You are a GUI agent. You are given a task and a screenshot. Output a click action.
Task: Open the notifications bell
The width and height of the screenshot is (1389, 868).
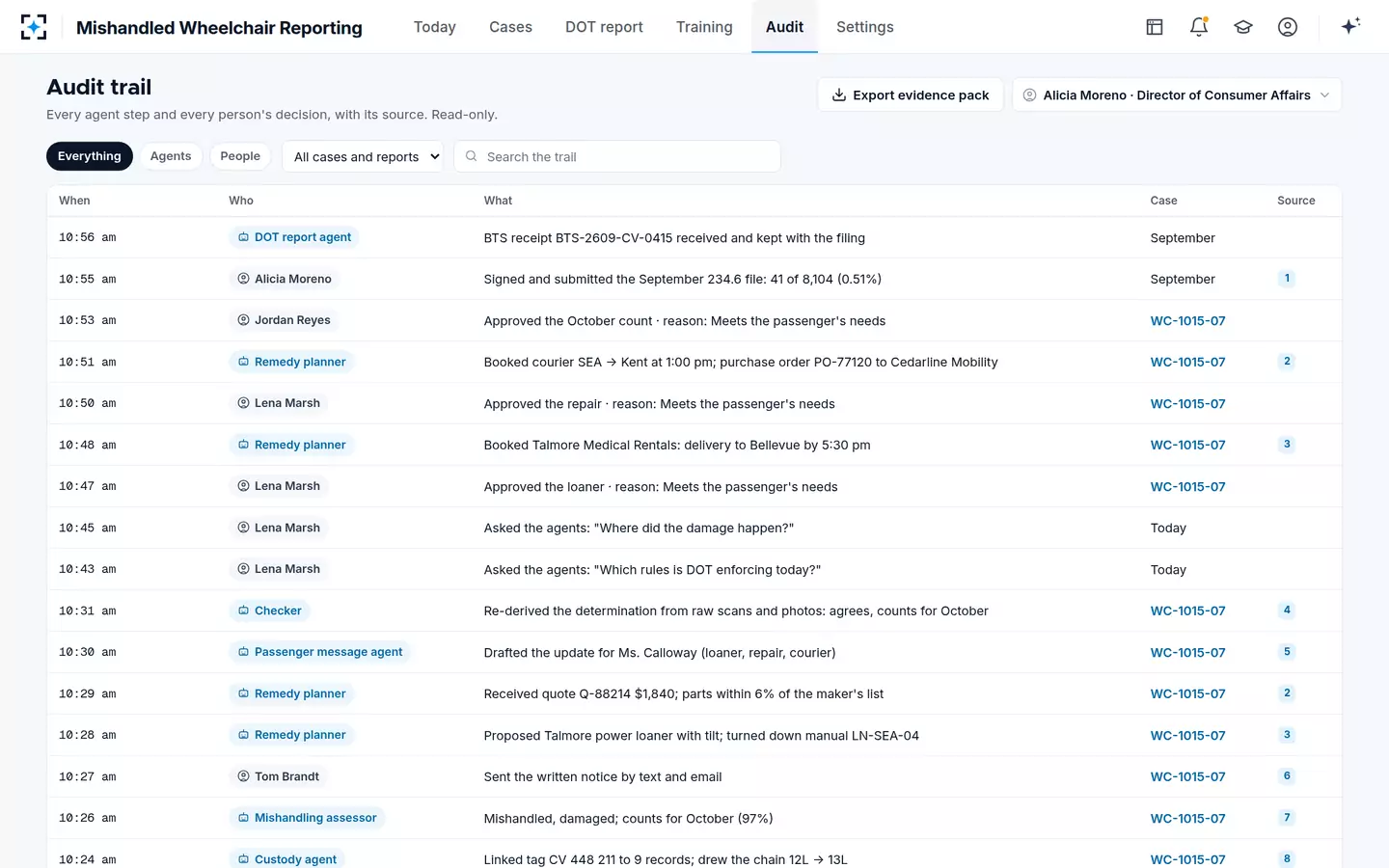click(1199, 27)
